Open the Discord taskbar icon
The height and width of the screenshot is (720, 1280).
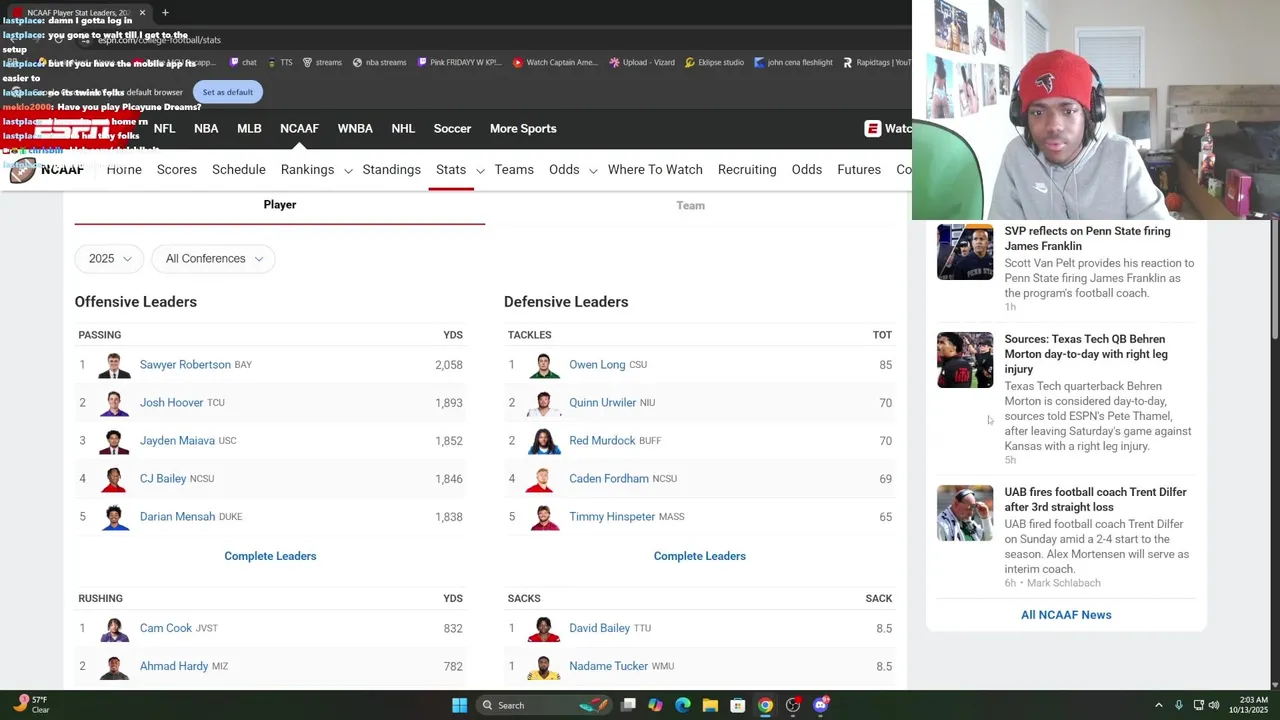tap(821, 705)
